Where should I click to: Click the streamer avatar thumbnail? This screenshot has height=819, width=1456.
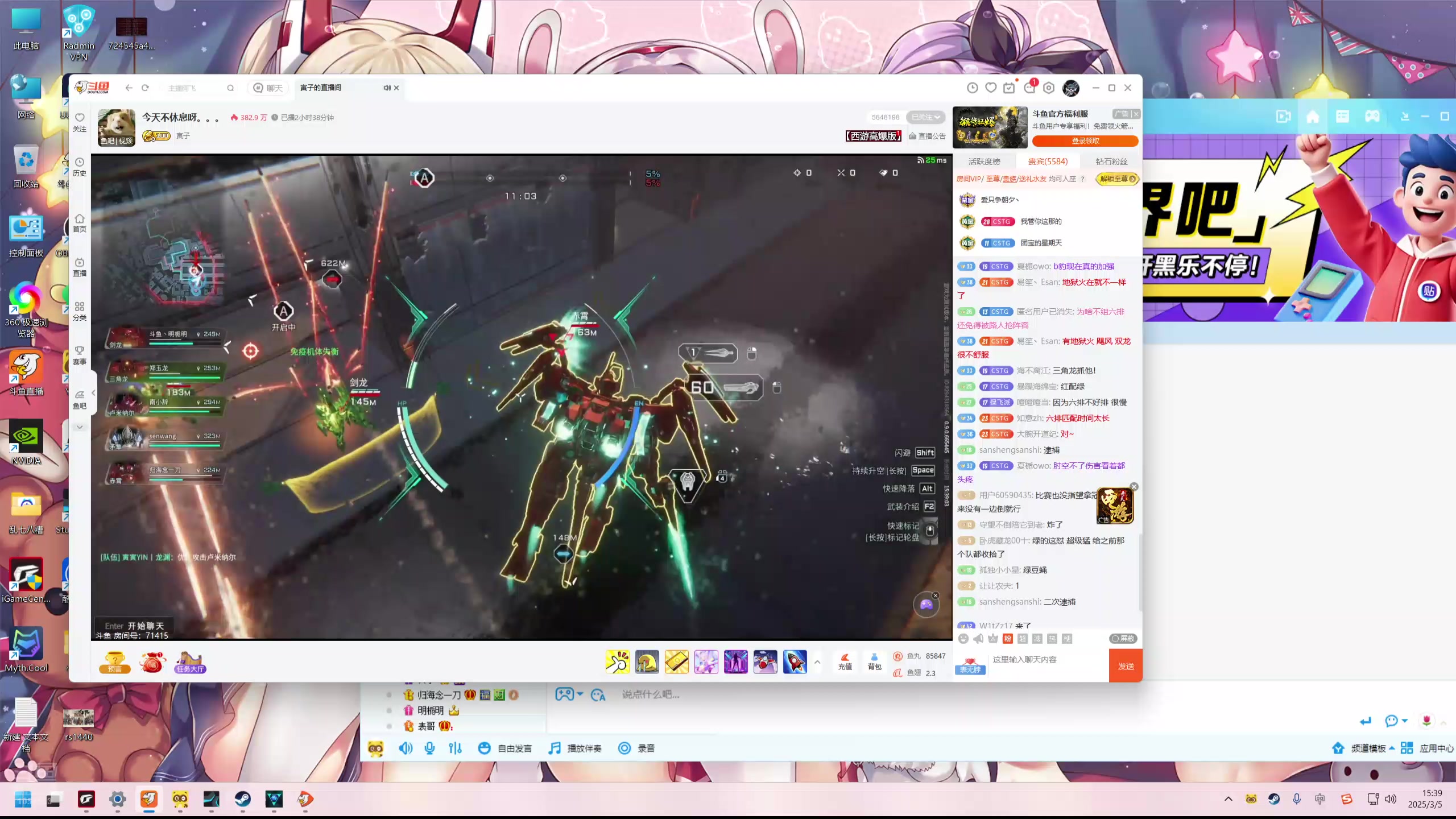coord(117,127)
